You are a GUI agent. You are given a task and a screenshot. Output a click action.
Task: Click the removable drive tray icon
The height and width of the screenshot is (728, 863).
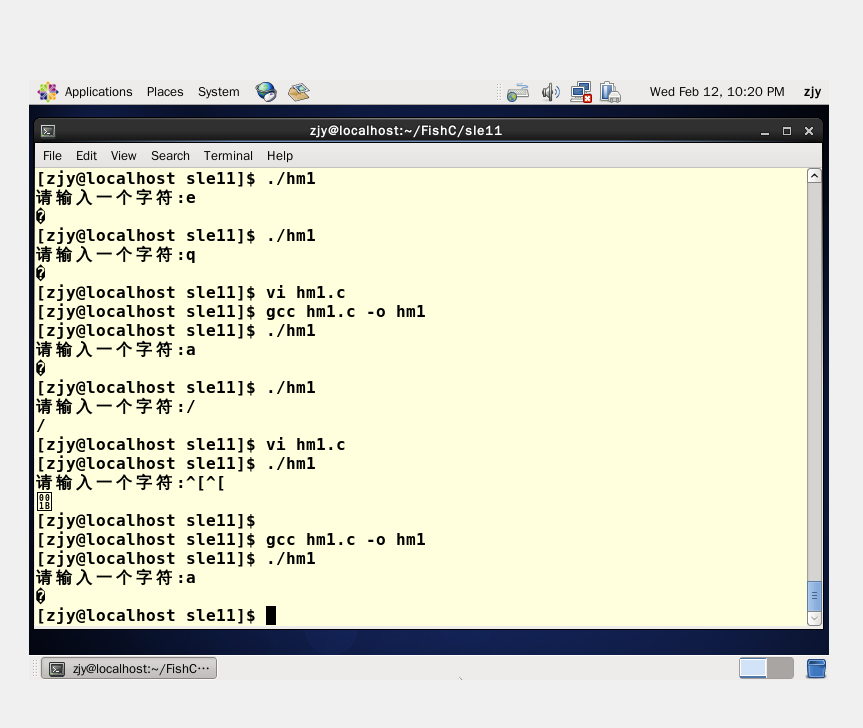(x=610, y=92)
